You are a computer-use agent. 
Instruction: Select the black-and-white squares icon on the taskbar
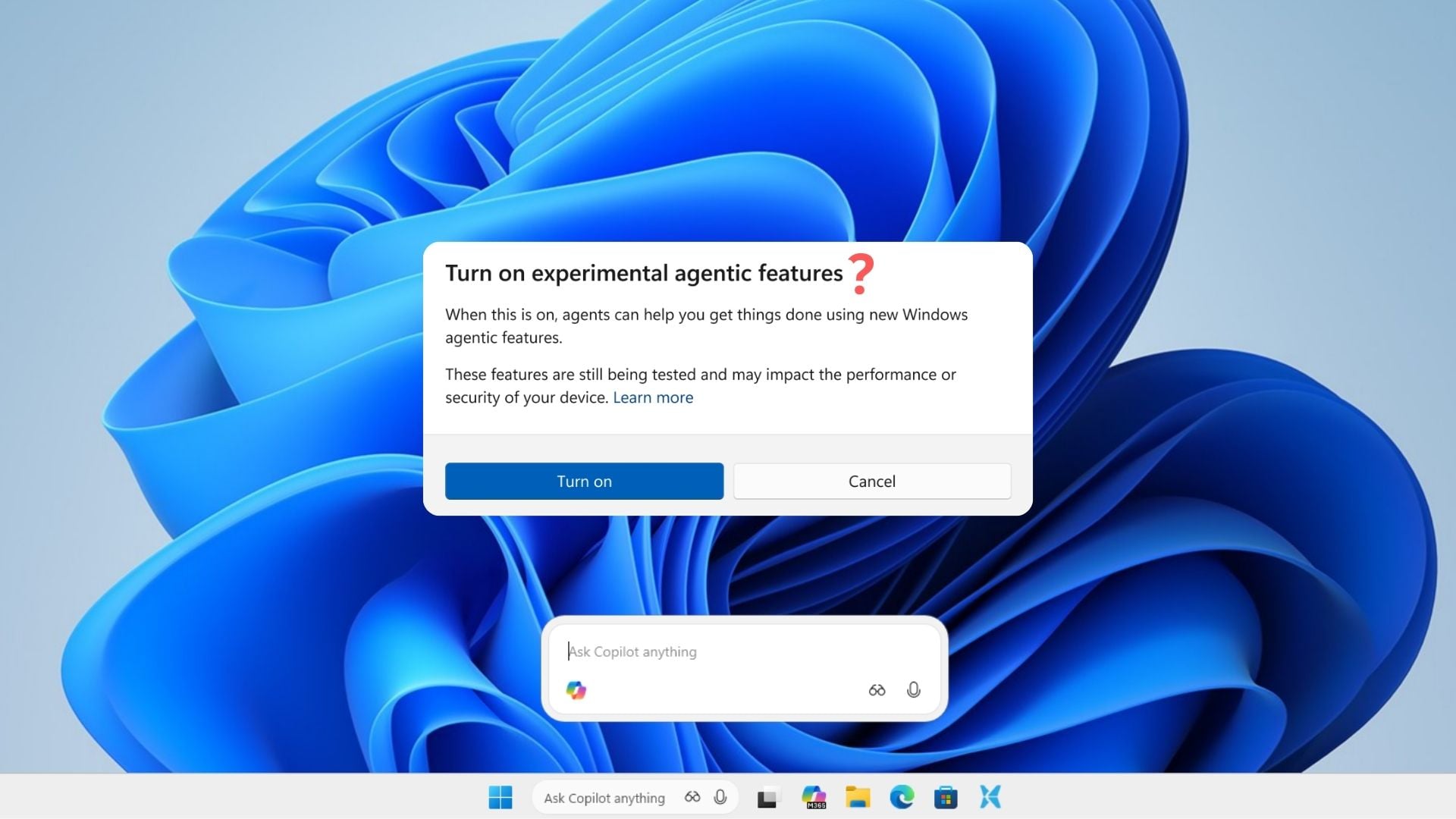click(769, 797)
